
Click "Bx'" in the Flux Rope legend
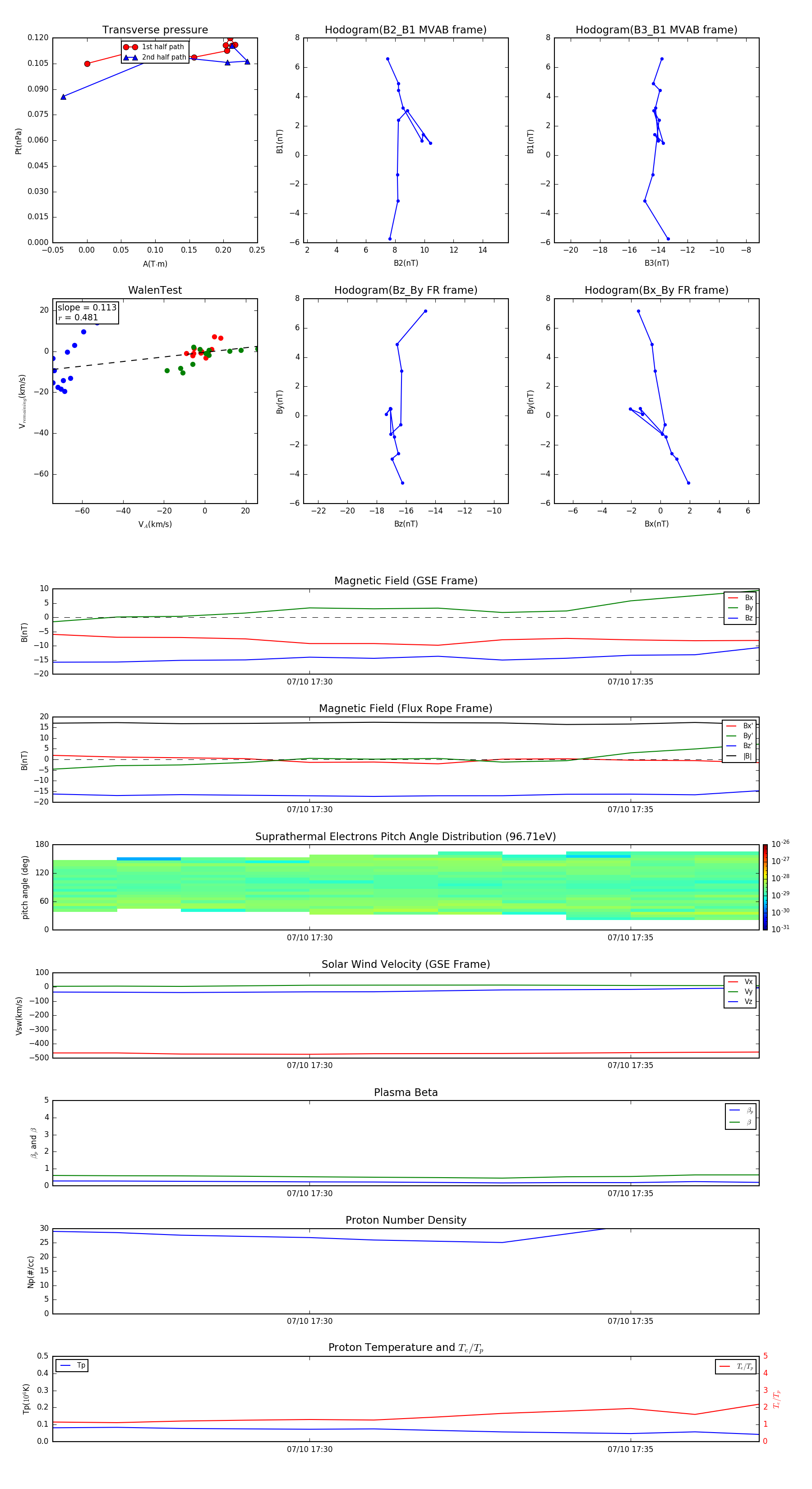tap(747, 726)
